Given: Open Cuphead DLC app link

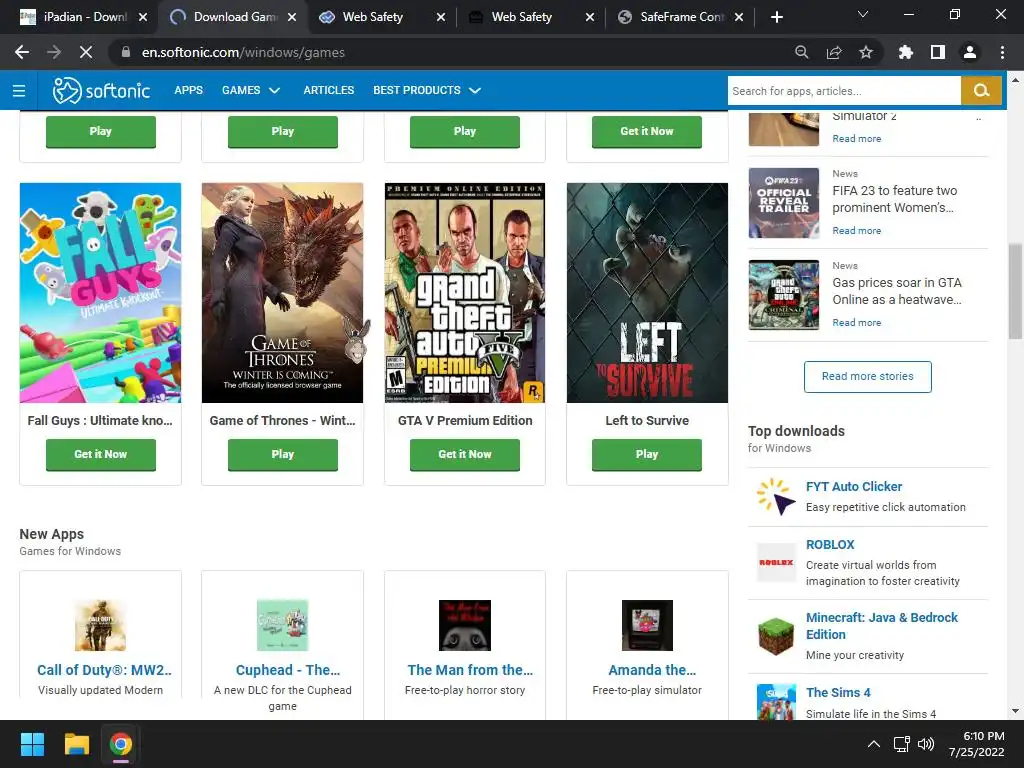Looking at the screenshot, I should pos(287,670).
